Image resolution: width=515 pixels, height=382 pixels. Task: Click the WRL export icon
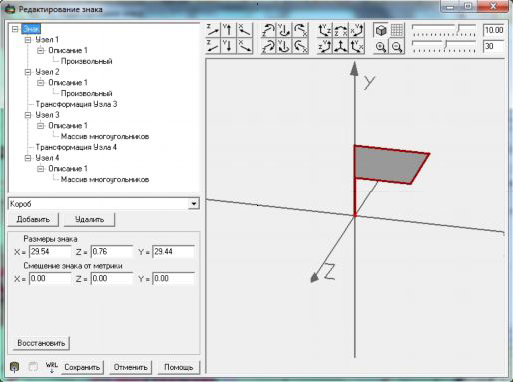tap(51, 367)
